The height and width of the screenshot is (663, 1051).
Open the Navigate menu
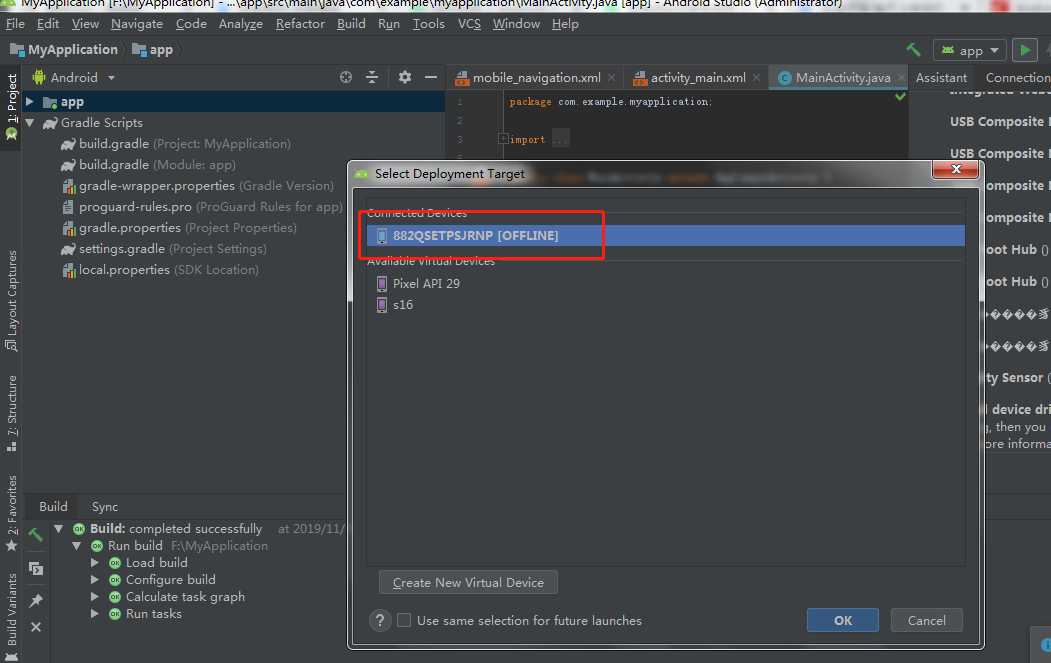pos(137,23)
